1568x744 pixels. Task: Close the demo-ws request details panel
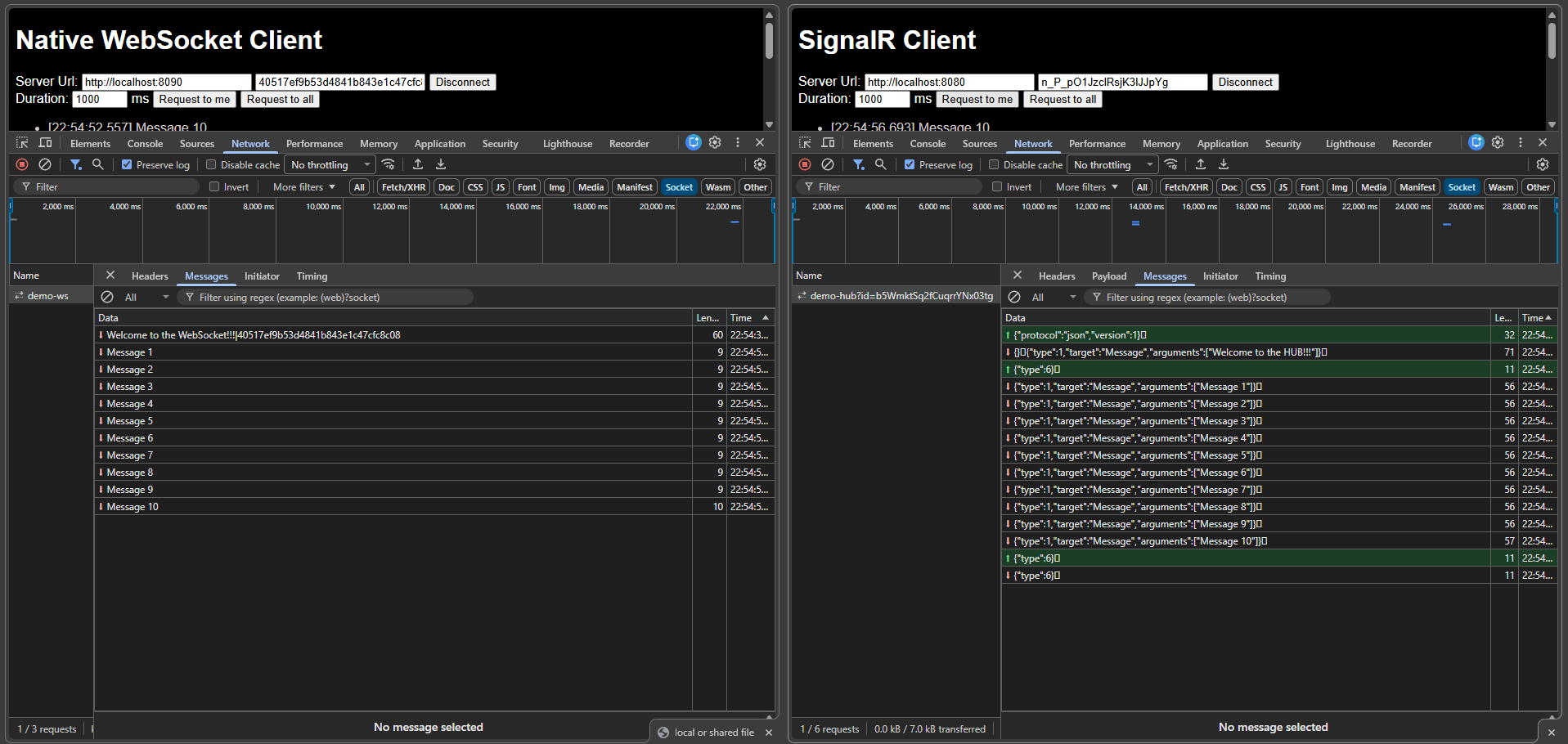(x=110, y=276)
